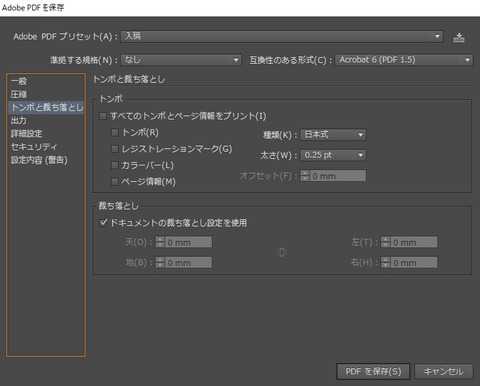Enable すべてのトンボとページ情報をプリント checkbox

[103, 116]
